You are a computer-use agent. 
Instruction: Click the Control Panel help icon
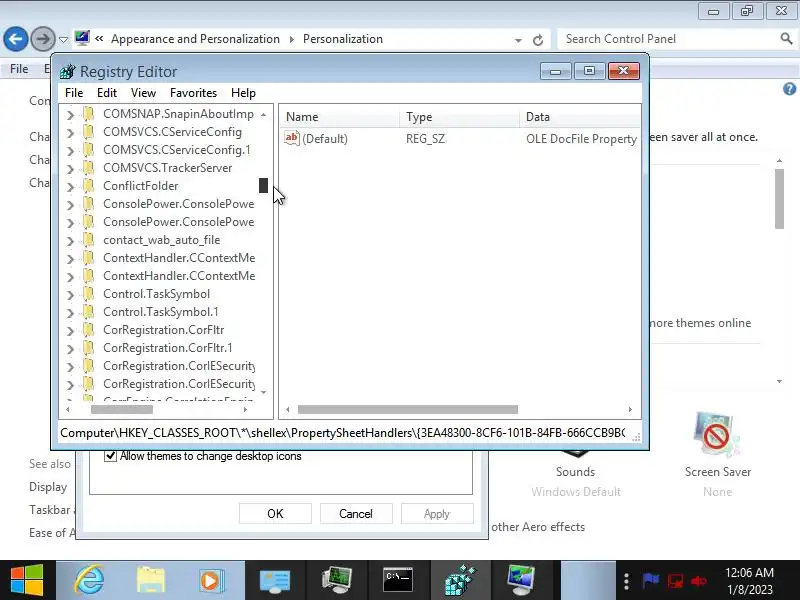789,89
